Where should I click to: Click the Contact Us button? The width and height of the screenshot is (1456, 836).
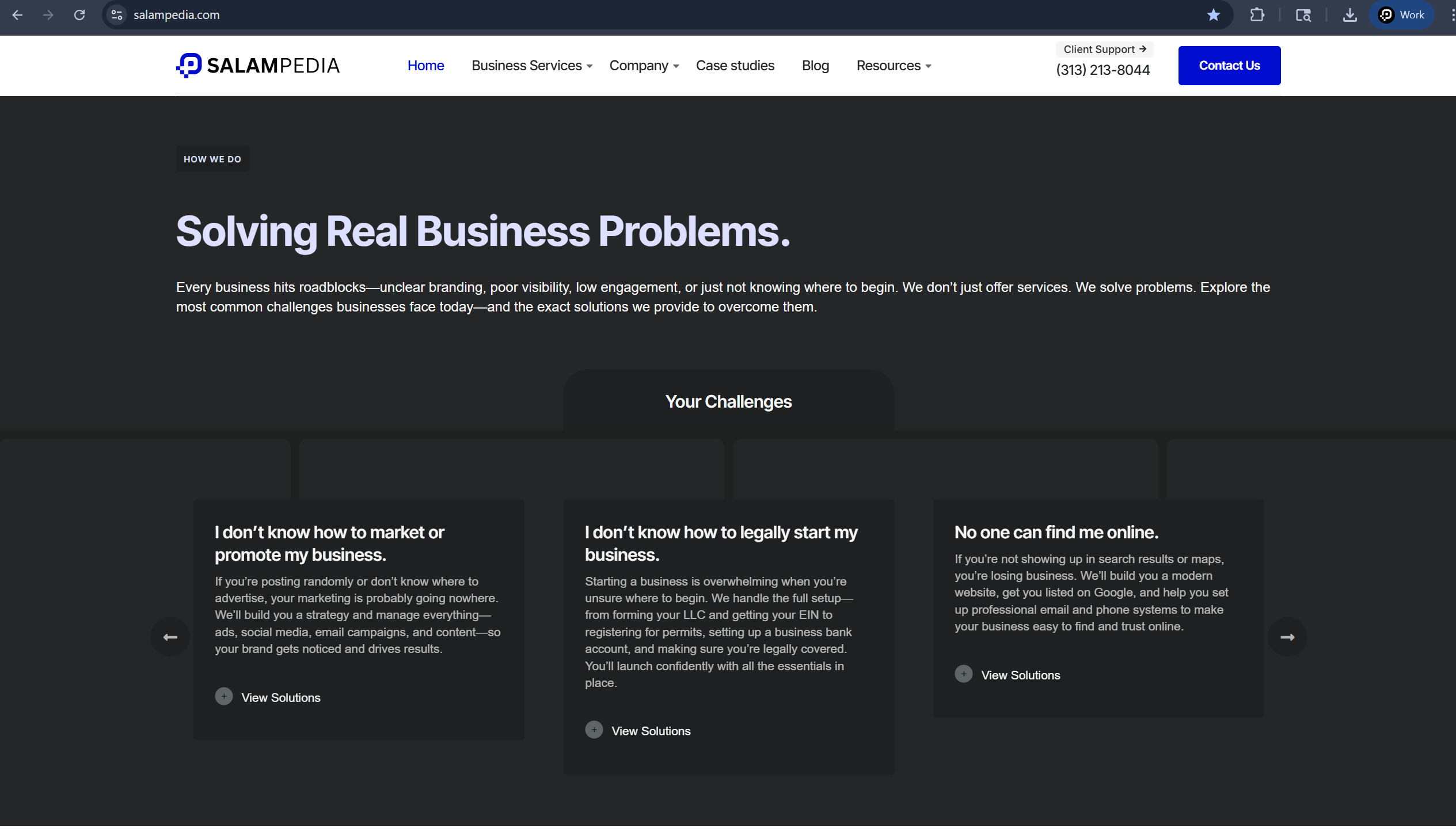point(1229,66)
